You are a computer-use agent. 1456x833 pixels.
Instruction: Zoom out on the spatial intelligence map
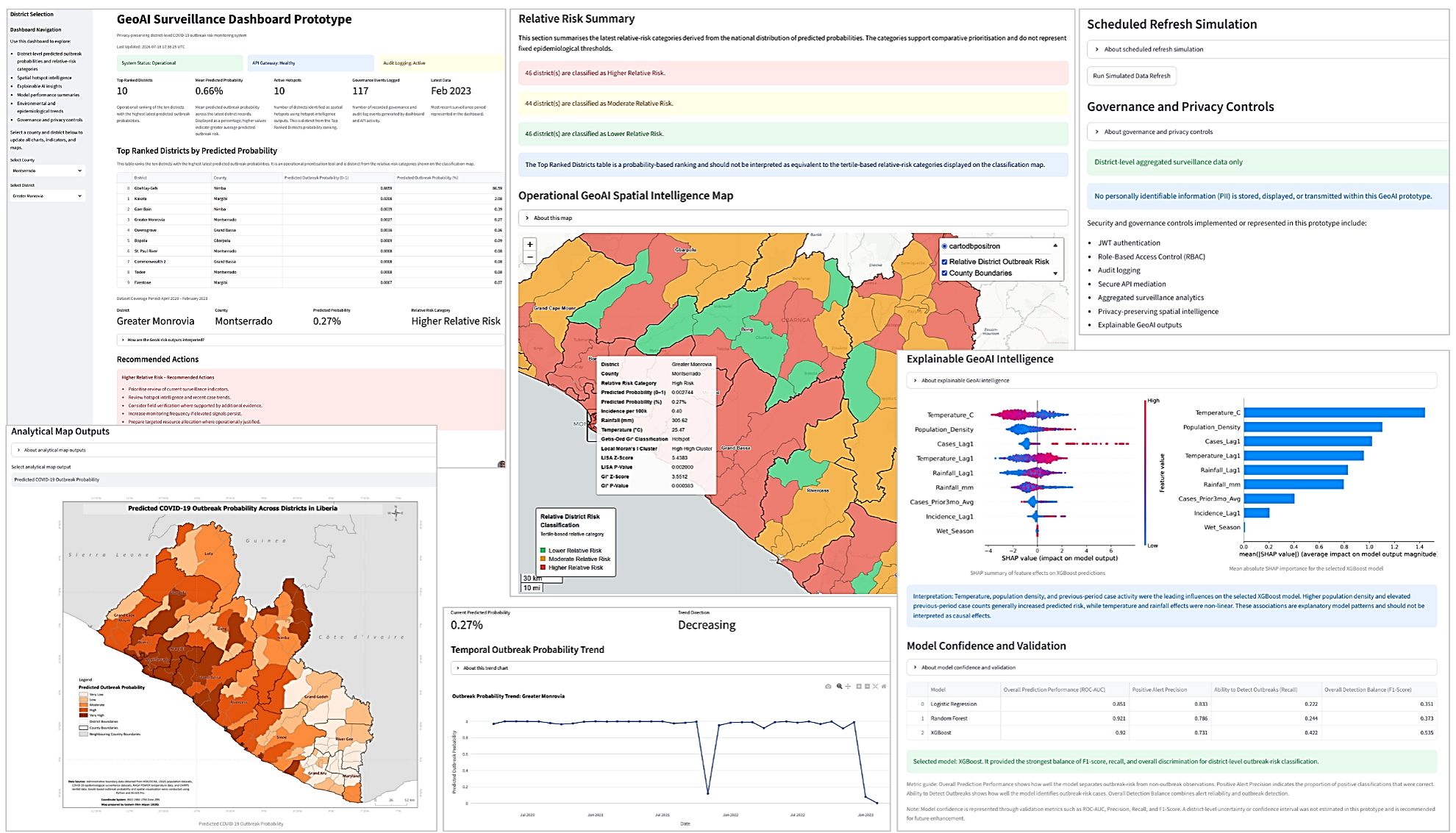[529, 257]
